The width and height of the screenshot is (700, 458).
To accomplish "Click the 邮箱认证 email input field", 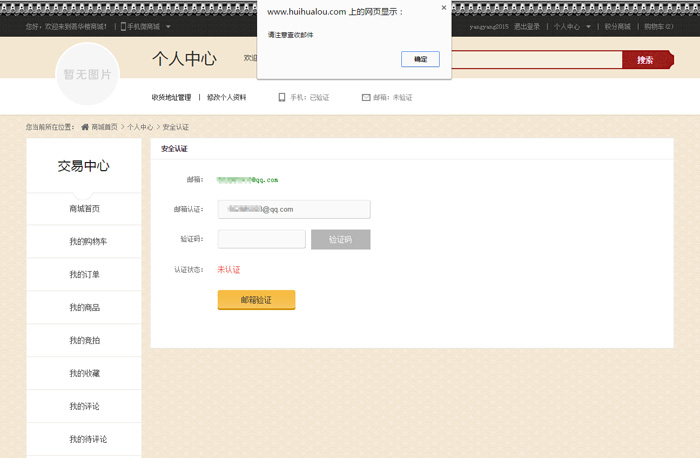I will pyautogui.click(x=294, y=209).
